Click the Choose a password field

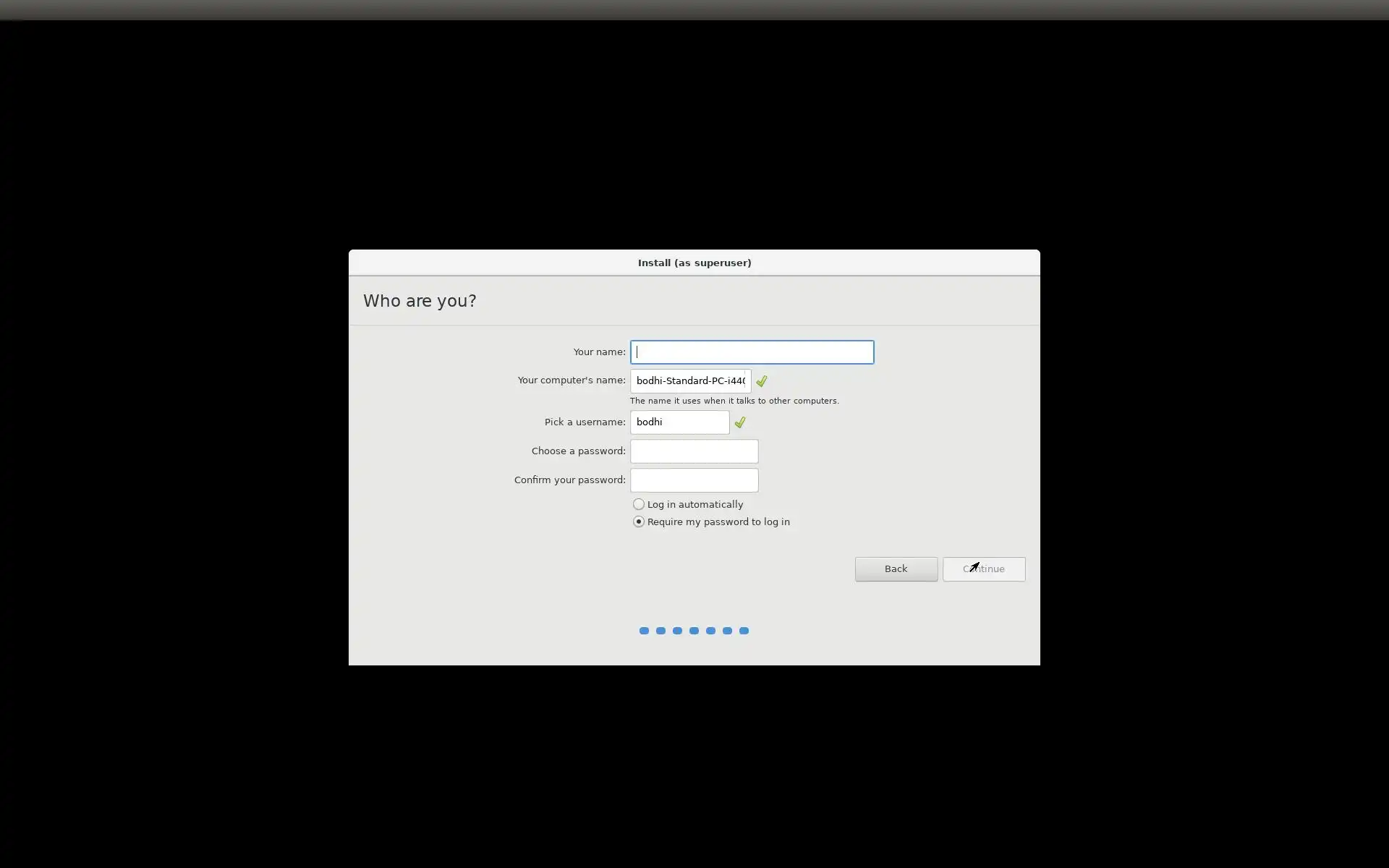tap(694, 451)
